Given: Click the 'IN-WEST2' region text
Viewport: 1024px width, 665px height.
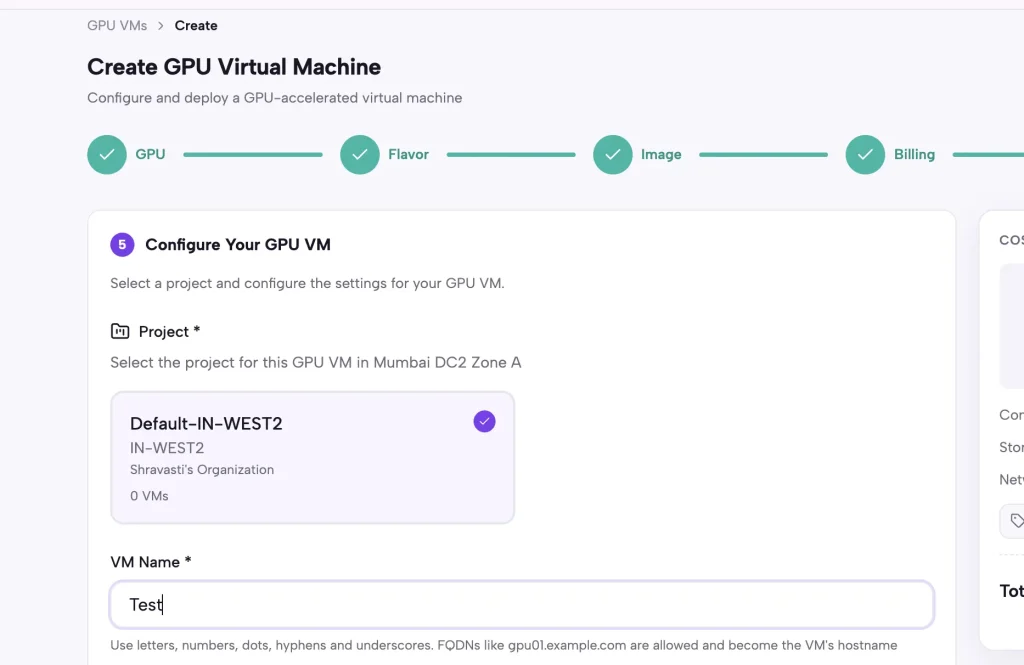Looking at the screenshot, I should [167, 448].
